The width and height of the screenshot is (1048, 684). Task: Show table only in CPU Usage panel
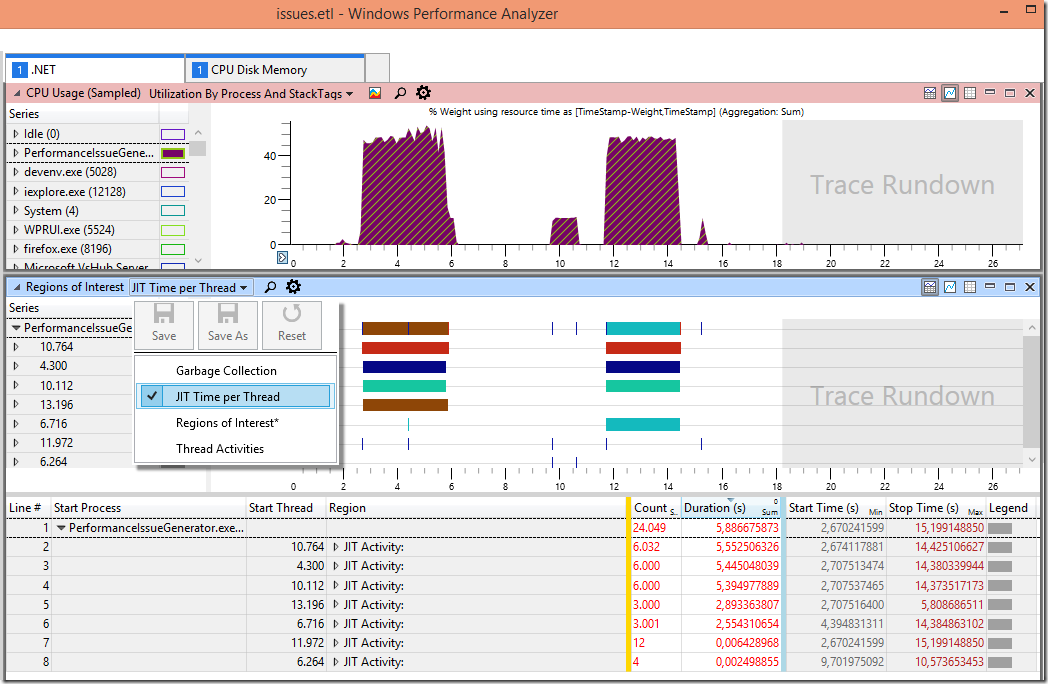pyautogui.click(x=970, y=93)
